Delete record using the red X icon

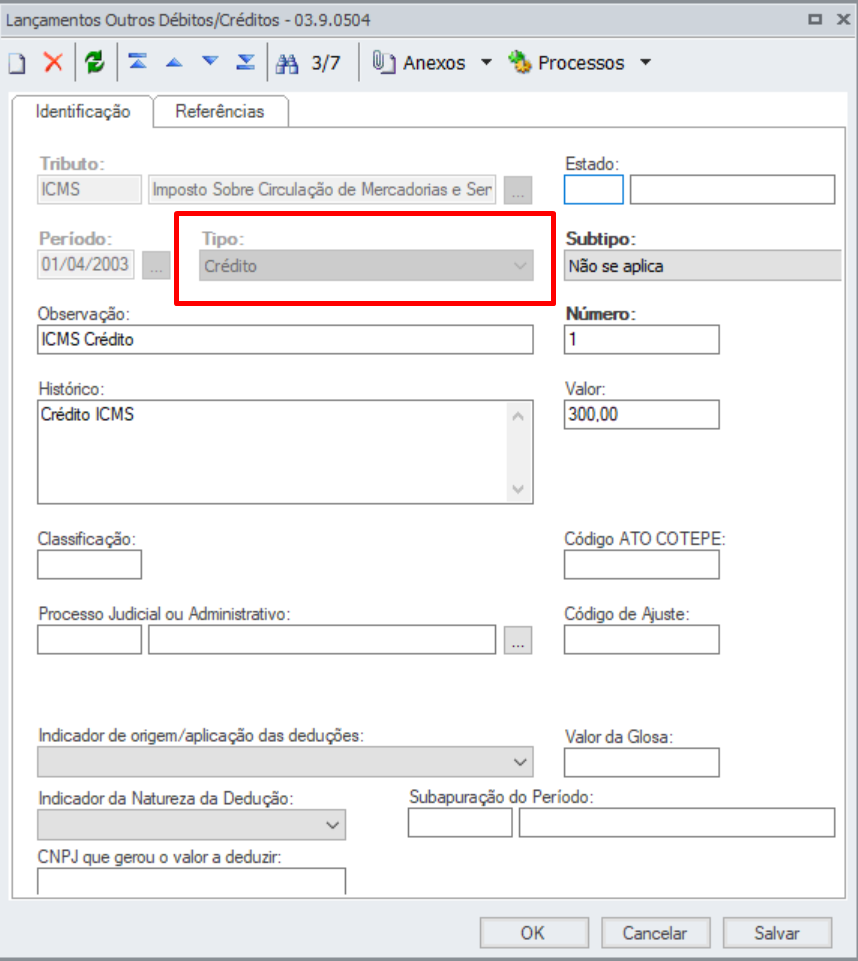pos(53,63)
